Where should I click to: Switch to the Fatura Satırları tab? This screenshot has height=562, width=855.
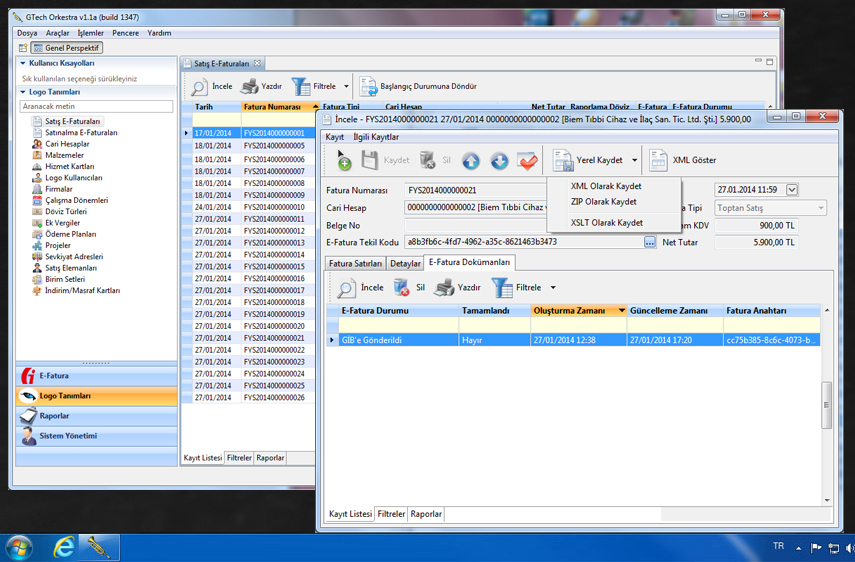click(355, 264)
